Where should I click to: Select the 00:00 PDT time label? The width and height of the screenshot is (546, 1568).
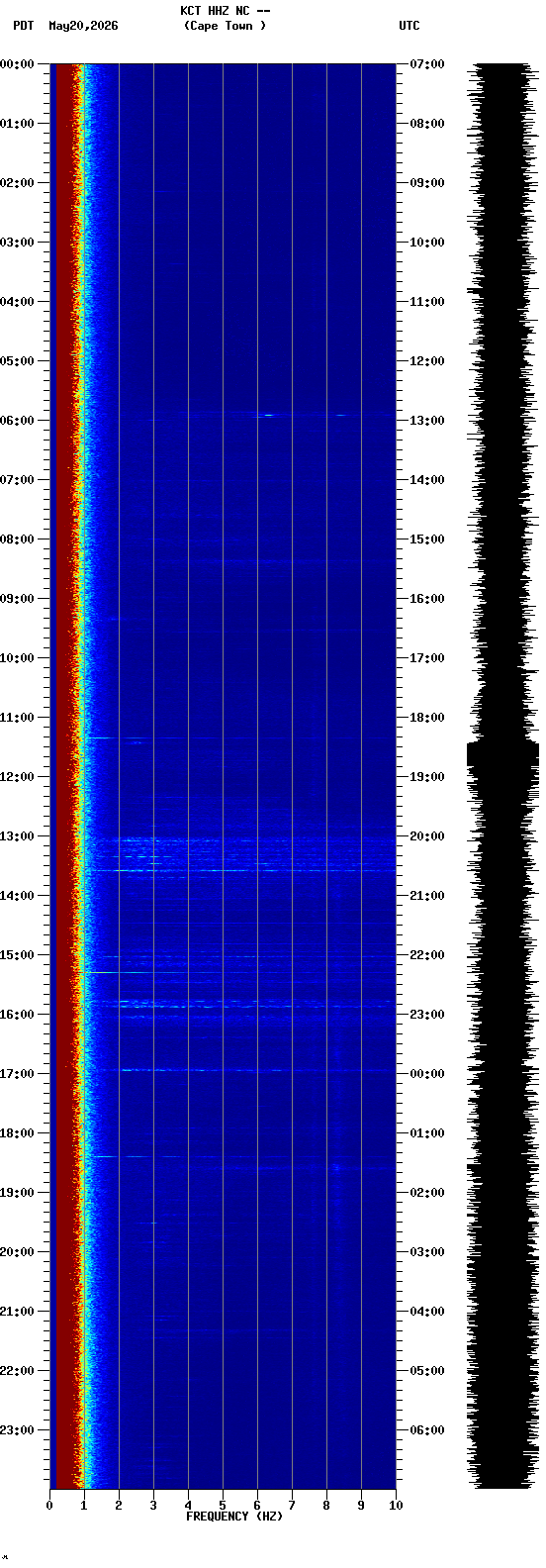pyautogui.click(x=17, y=64)
